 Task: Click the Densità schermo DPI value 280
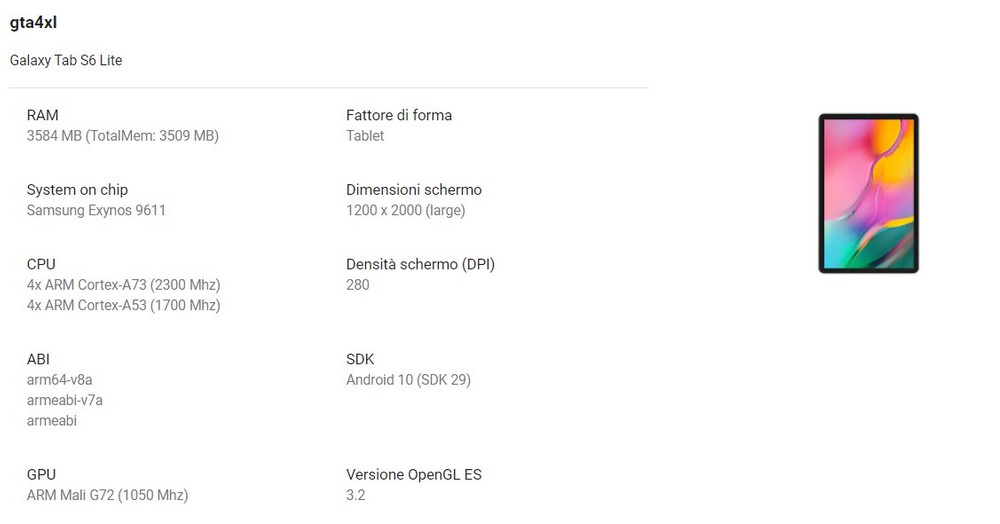[358, 285]
